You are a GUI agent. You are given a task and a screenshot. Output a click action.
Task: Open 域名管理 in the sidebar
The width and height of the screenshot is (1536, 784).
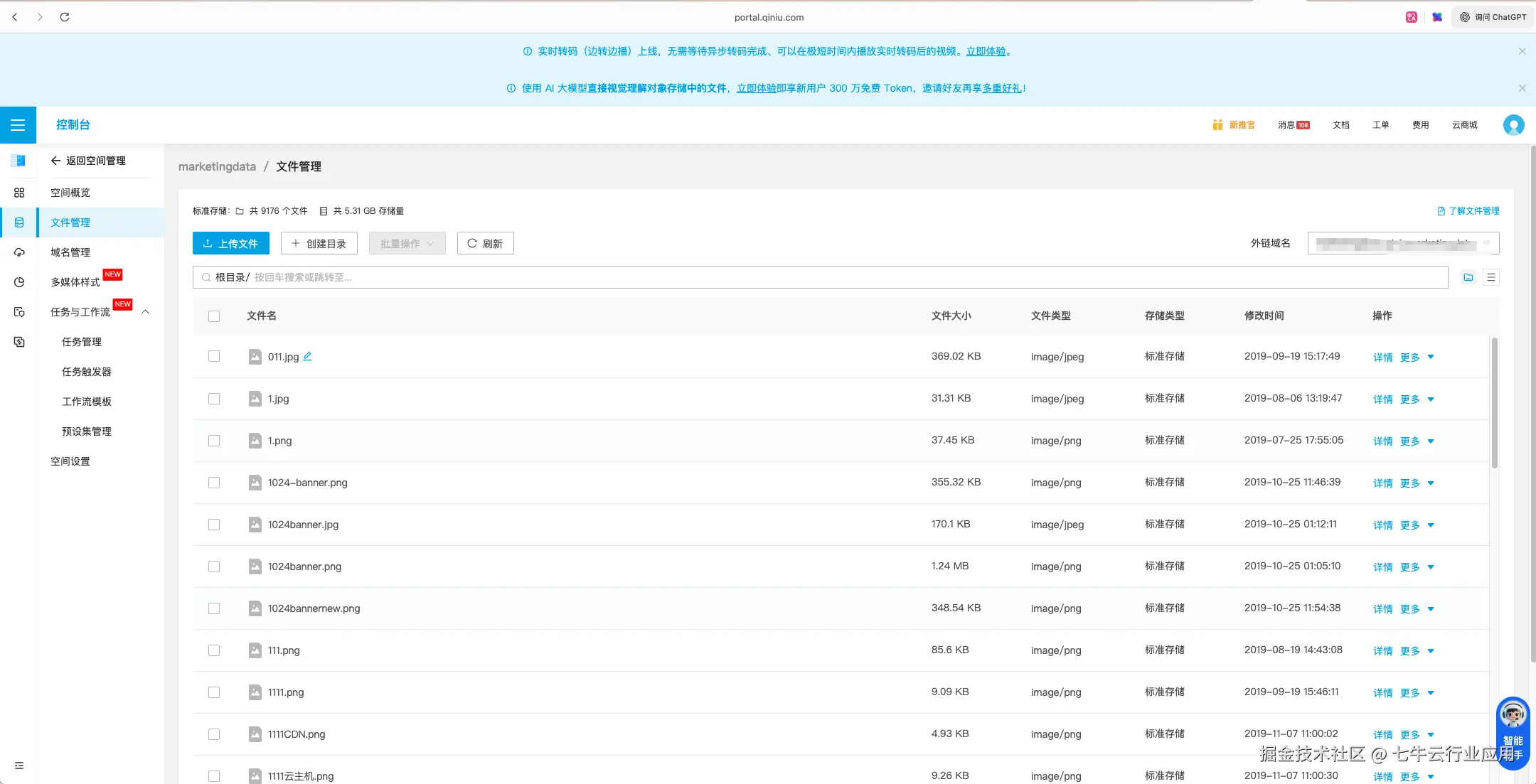(70, 252)
